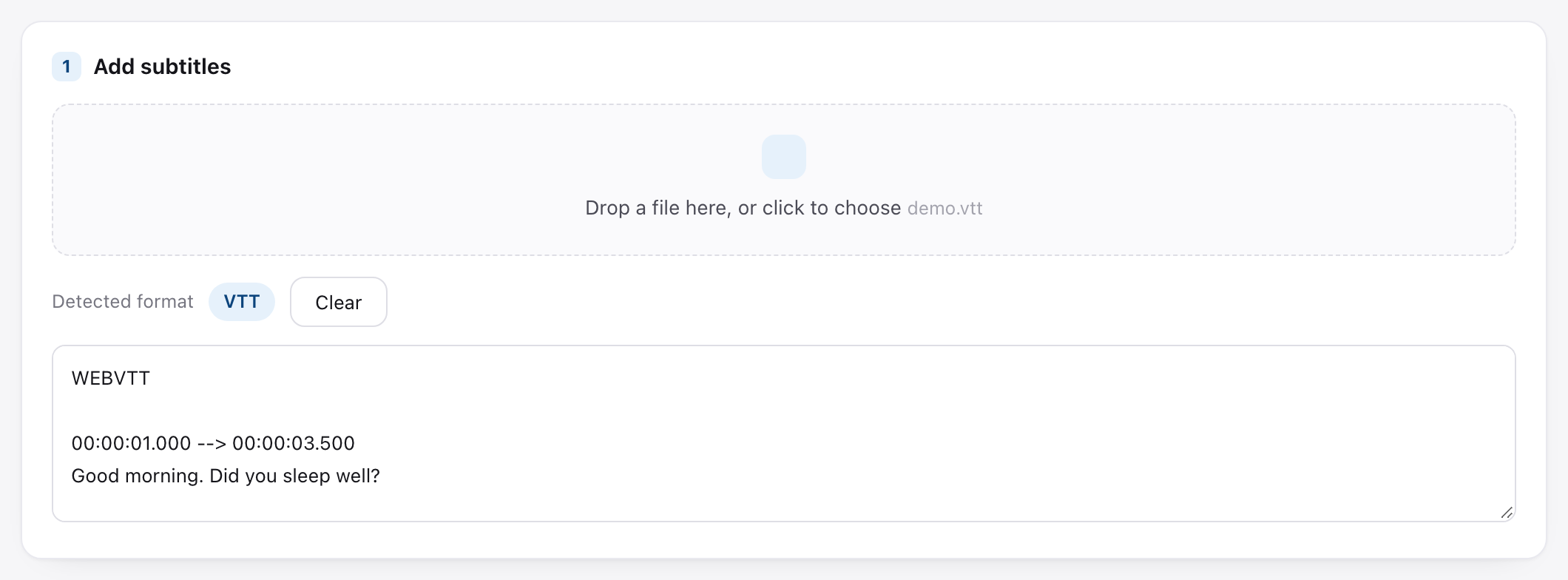Click the "Detected format" label
The width and height of the screenshot is (1568, 580).
(123, 302)
